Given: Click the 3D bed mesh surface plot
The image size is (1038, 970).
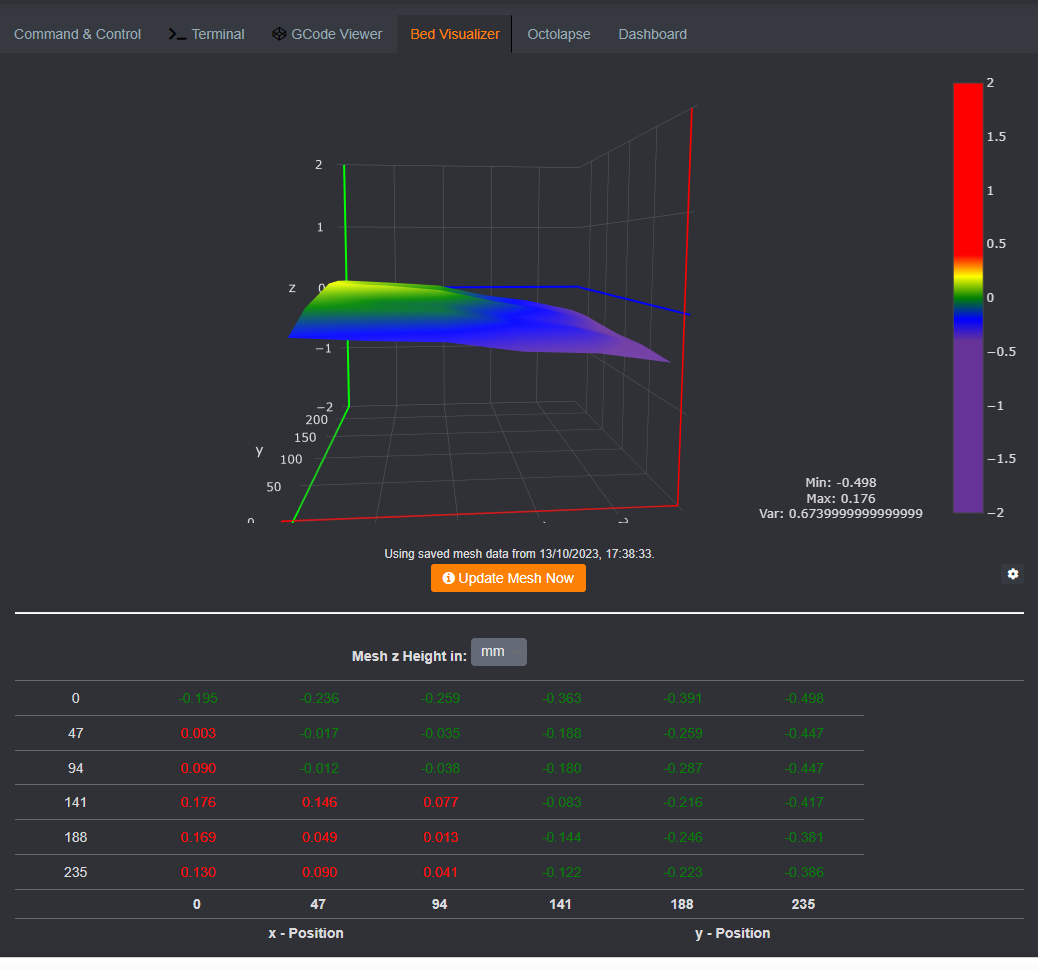Looking at the screenshot, I should click(479, 320).
